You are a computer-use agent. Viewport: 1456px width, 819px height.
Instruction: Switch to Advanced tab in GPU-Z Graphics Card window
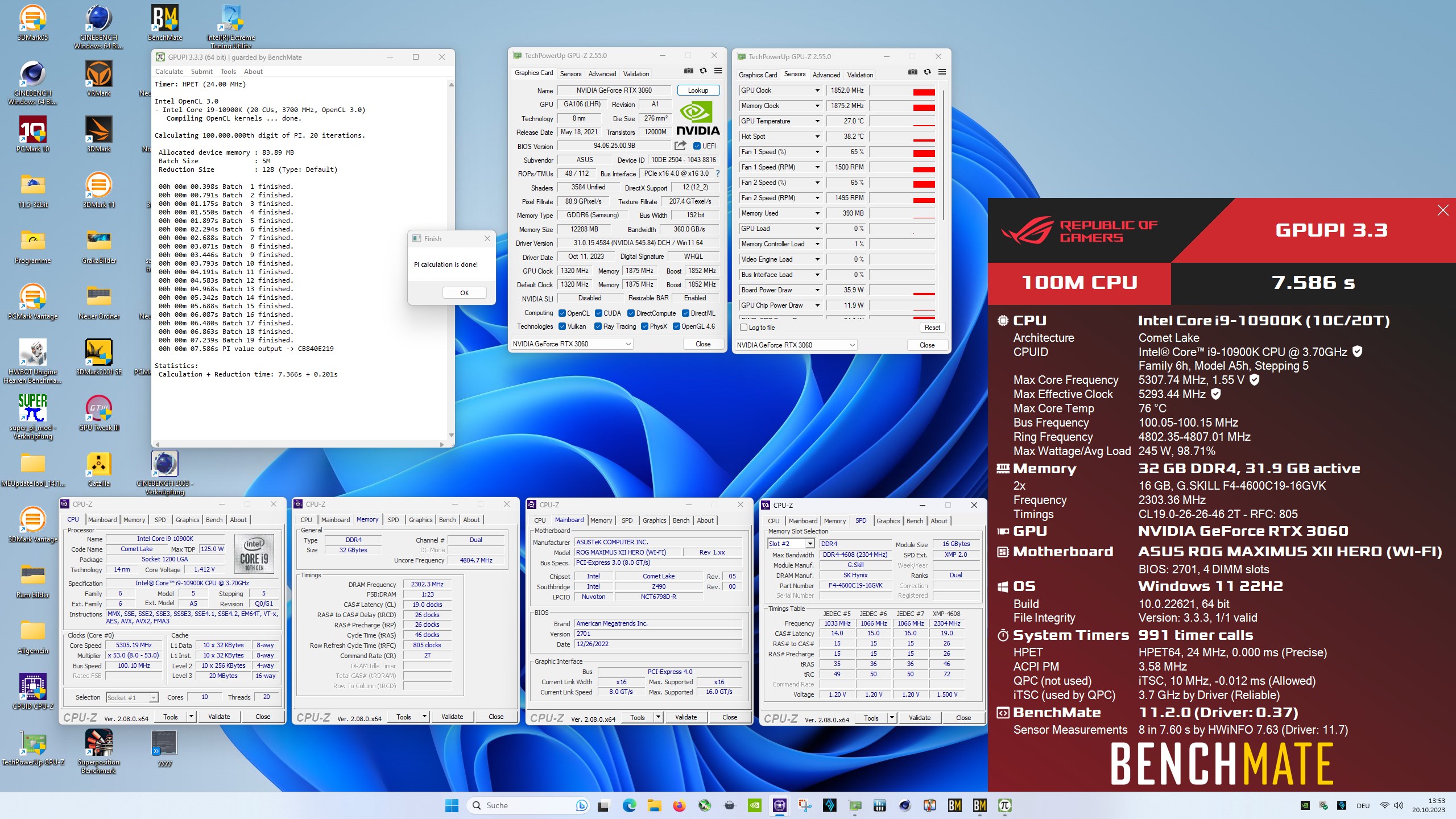602,74
